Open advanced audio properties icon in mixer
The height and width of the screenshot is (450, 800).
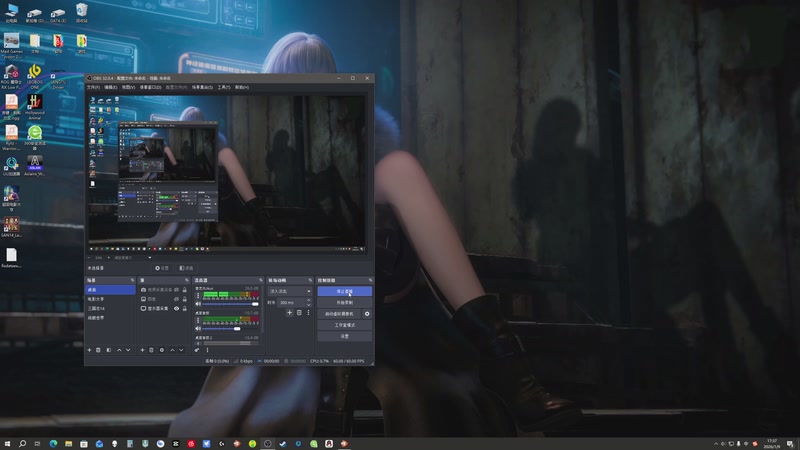click(197, 350)
